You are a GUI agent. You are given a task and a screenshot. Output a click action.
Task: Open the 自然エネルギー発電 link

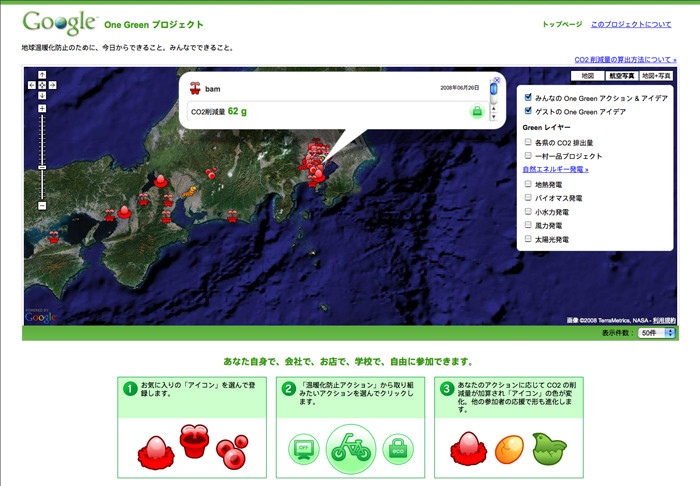(555, 170)
